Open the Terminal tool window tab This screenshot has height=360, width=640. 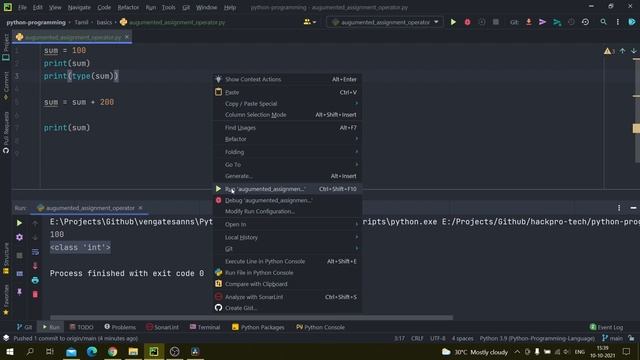(205, 327)
